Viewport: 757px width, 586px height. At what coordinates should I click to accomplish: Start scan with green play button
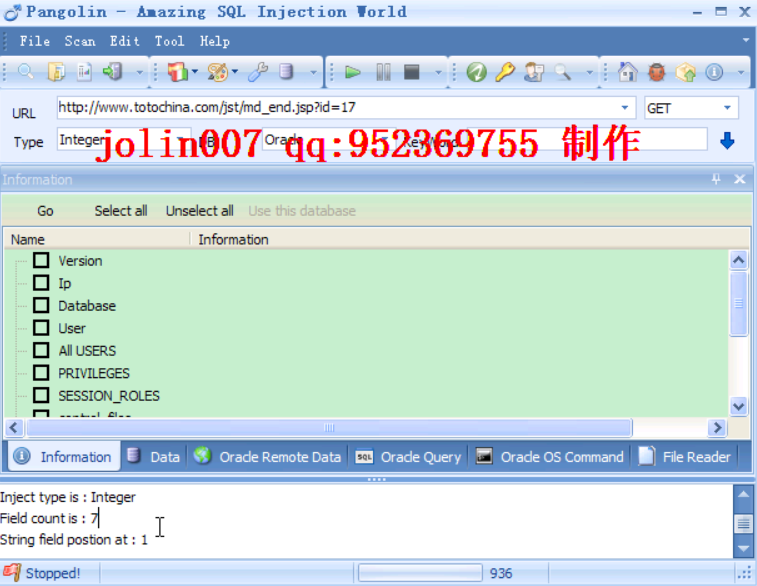click(352, 72)
